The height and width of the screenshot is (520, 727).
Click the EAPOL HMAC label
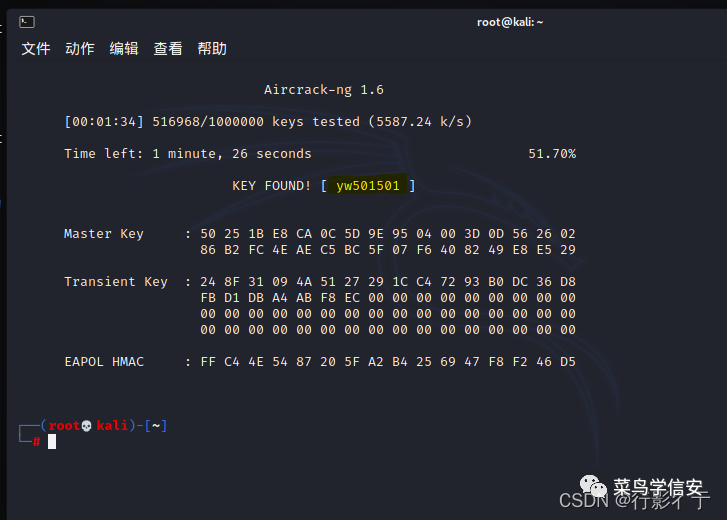click(104, 362)
